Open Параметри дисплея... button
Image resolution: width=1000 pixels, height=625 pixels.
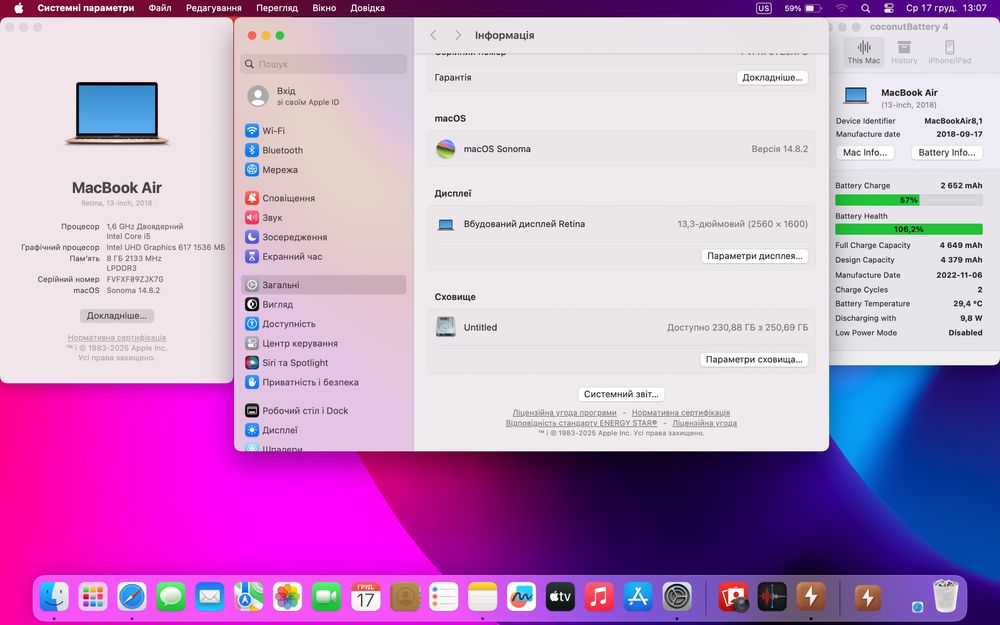(754, 256)
